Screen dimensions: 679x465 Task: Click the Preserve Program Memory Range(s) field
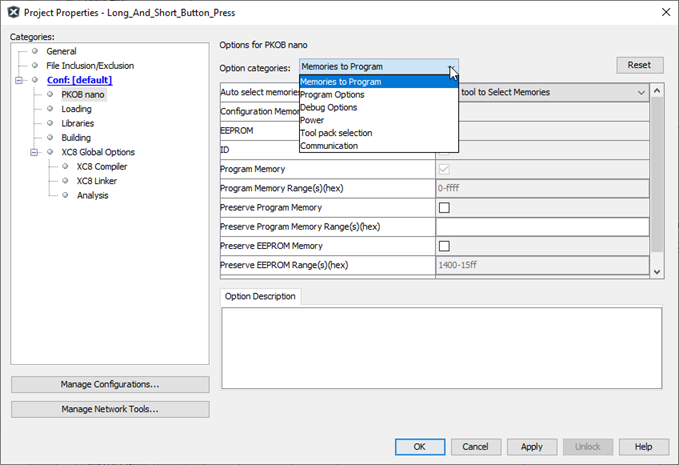point(542,227)
